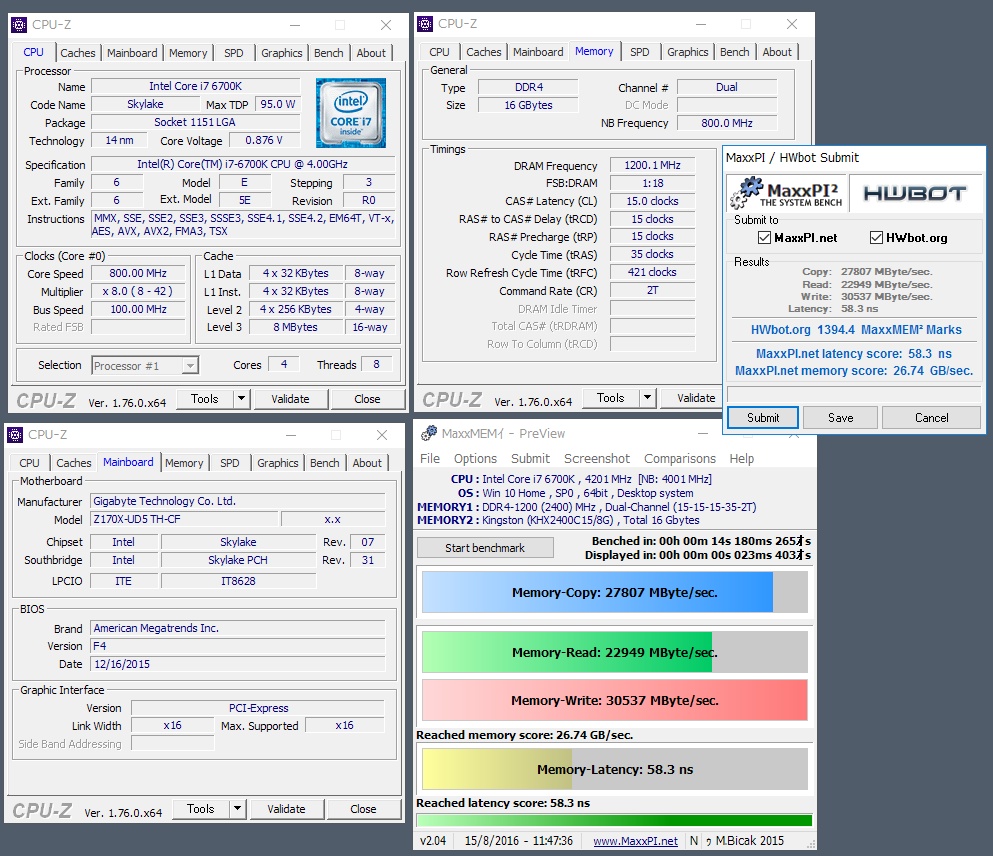Click the Multiplier value x 8.0 ( 8 - 42 )
This screenshot has height=856, width=993.
click(x=138, y=292)
